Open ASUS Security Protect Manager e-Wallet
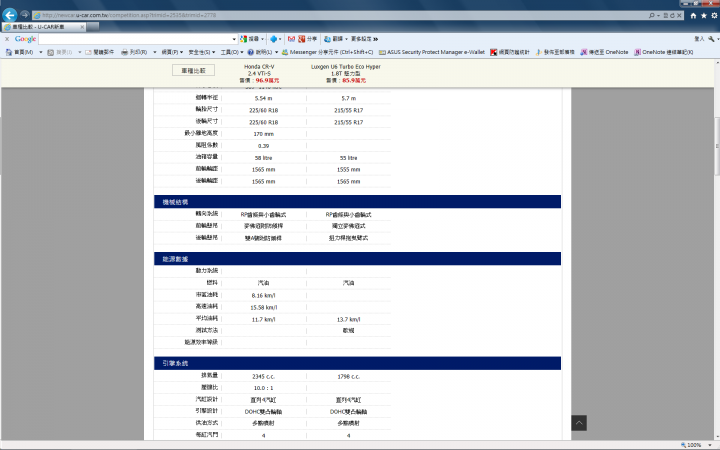The width and height of the screenshot is (720, 450). pyautogui.click(x=432, y=52)
